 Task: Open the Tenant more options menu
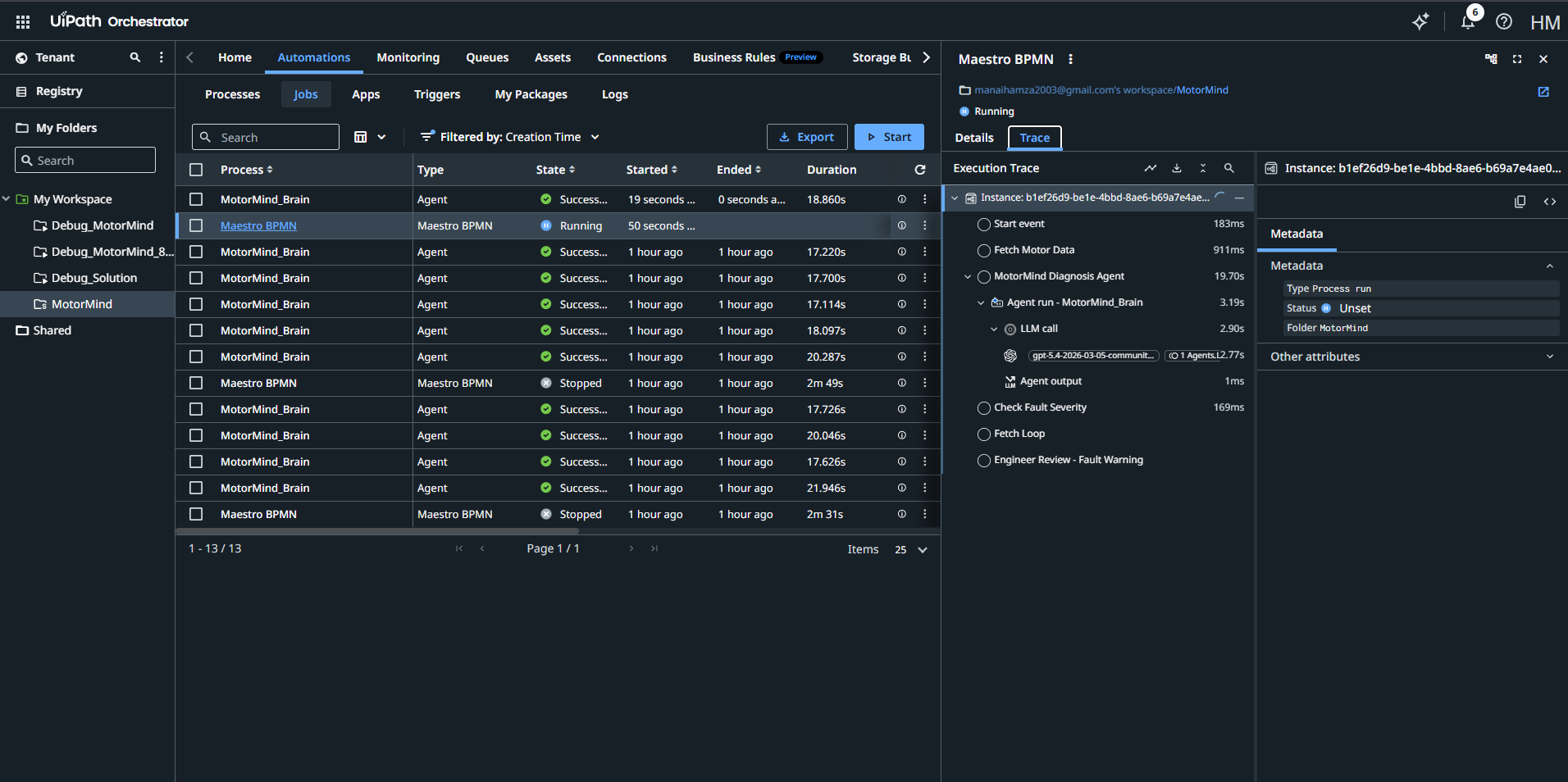point(161,57)
